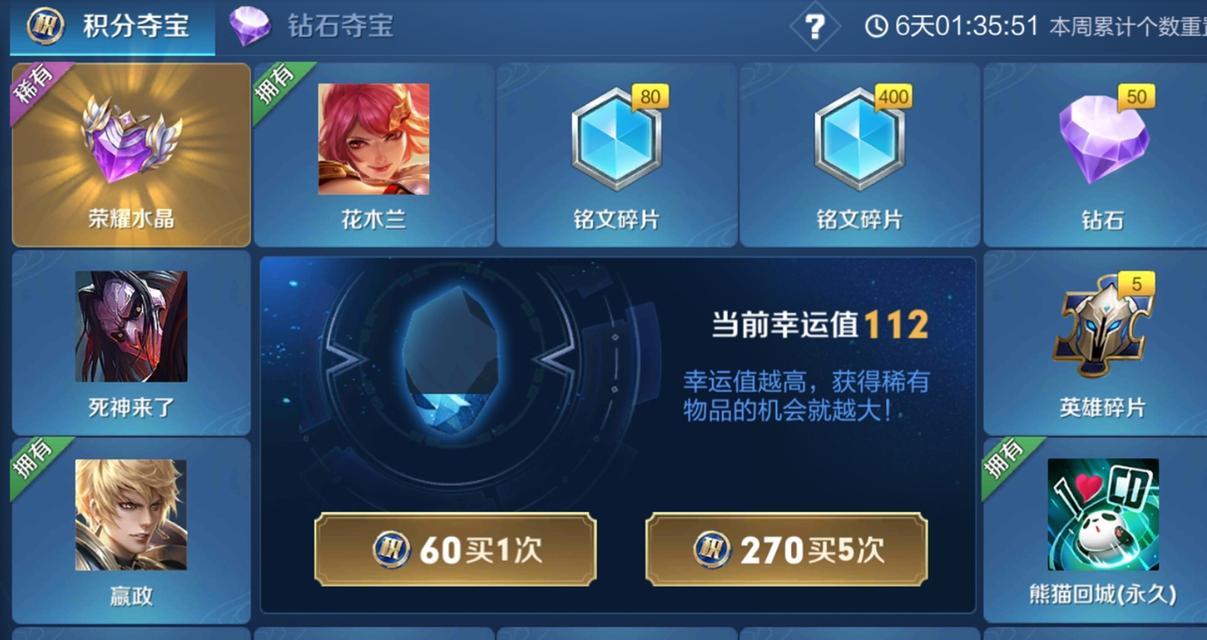
Task: Tap the 花木兰 hero portrait
Action: click(374, 139)
